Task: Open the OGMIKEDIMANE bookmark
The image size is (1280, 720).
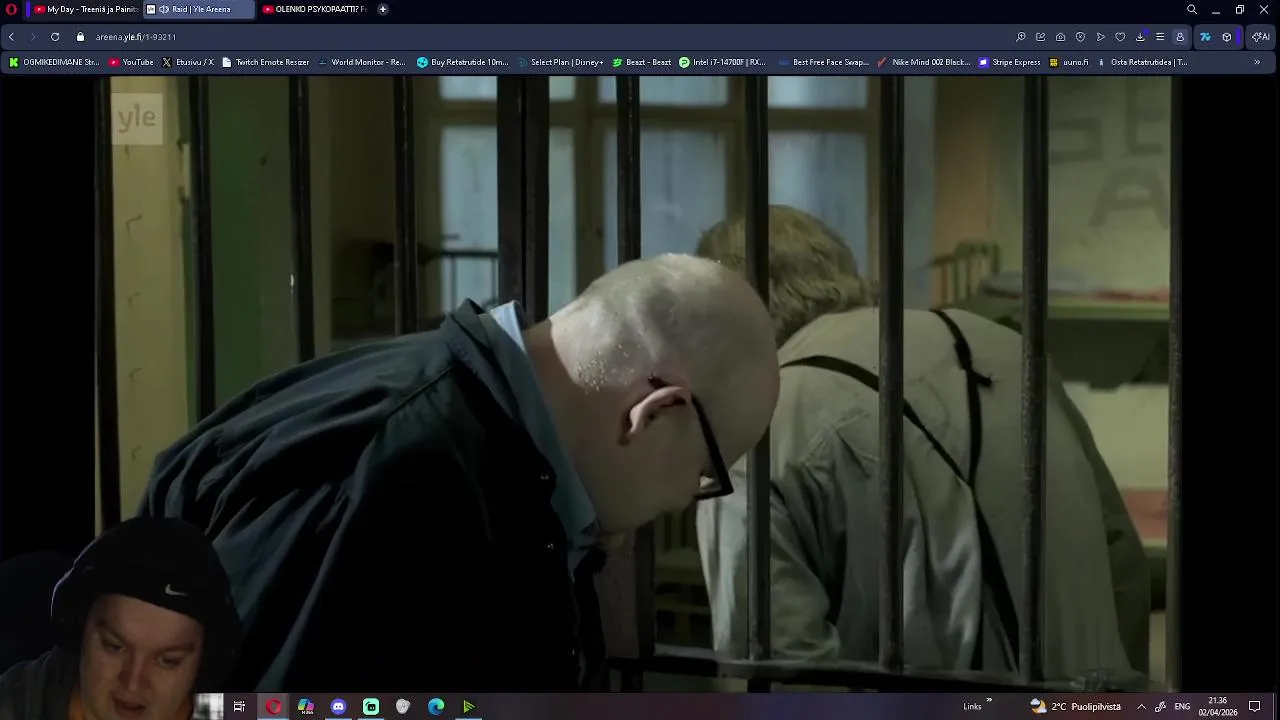Action: [x=54, y=62]
